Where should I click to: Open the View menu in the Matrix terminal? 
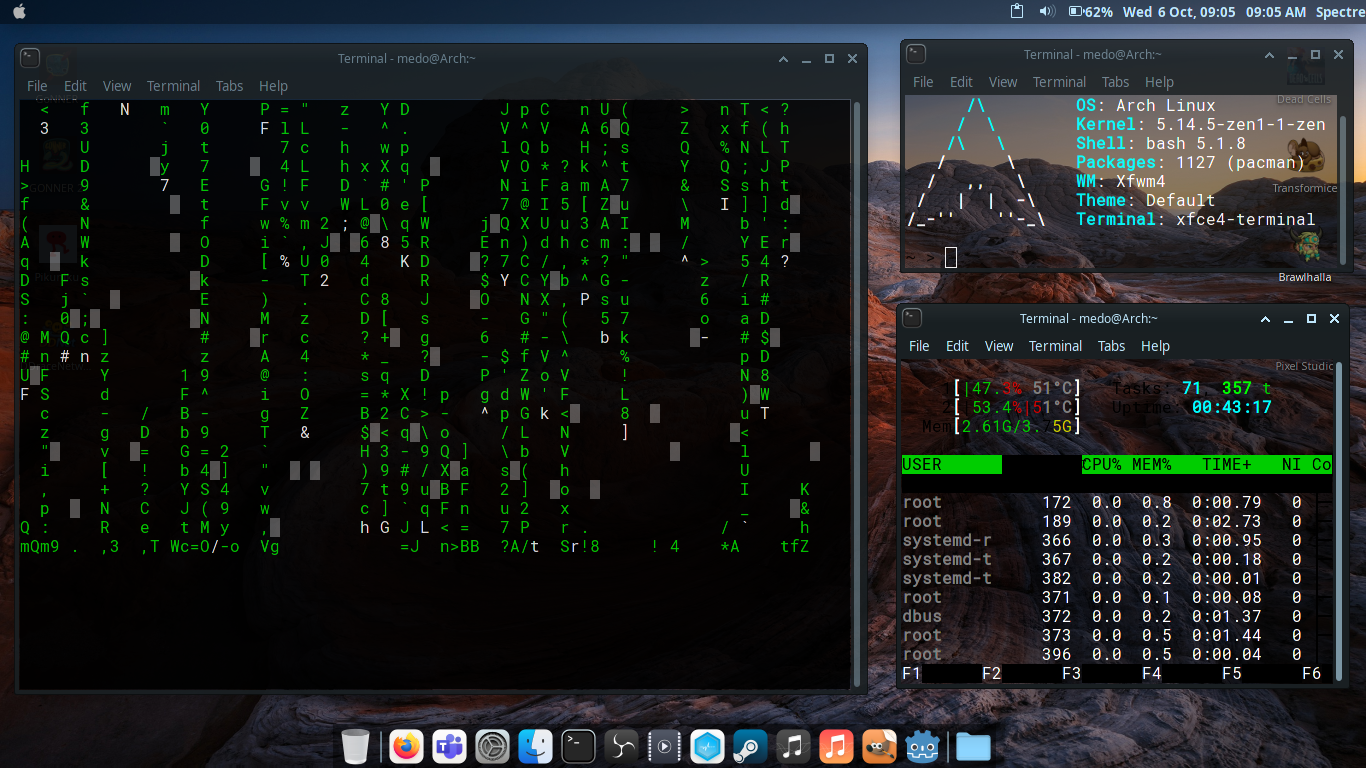(x=117, y=86)
